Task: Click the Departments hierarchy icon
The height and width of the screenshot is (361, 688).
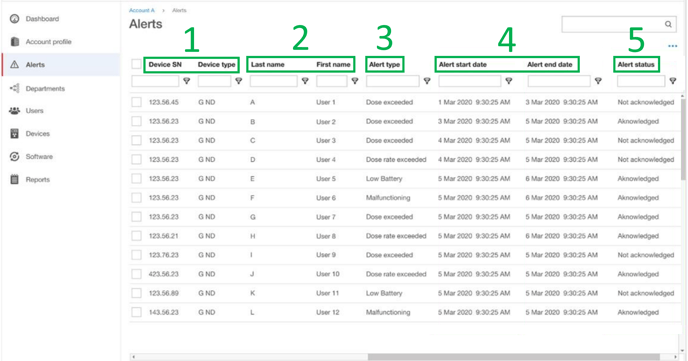Action: point(14,88)
